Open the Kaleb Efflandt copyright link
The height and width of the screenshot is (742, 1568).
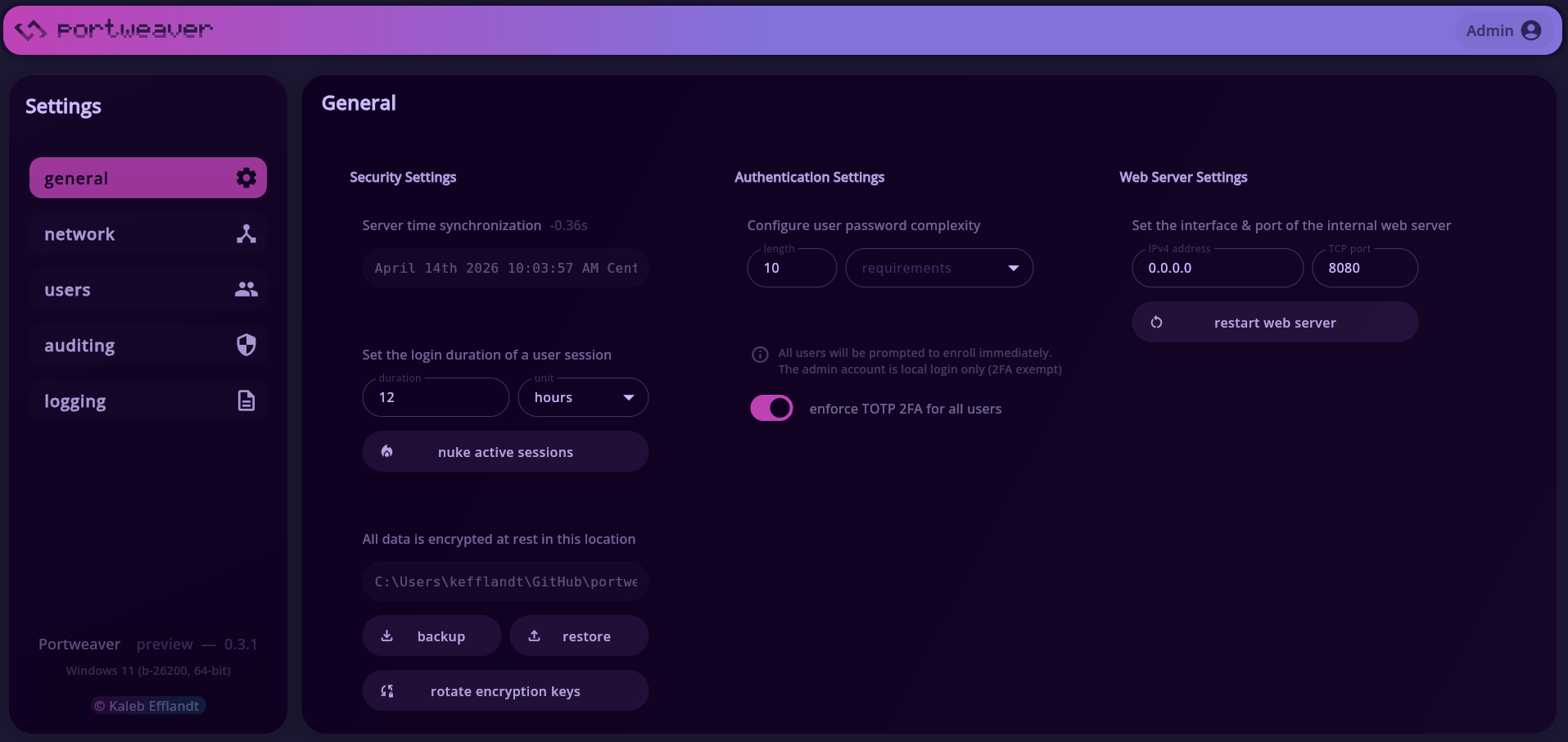[x=147, y=706]
